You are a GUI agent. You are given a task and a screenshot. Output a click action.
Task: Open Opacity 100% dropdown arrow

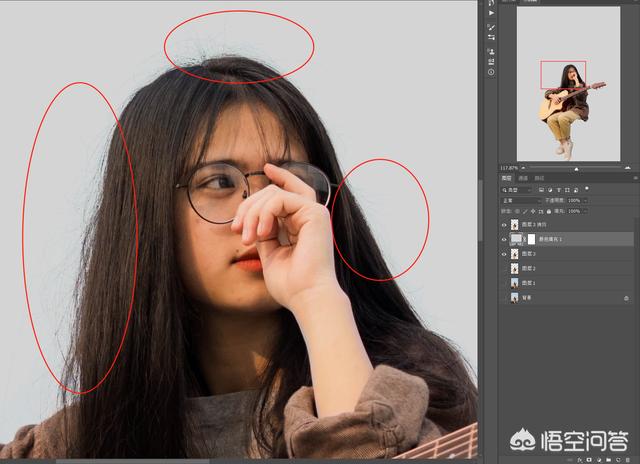(x=585, y=201)
